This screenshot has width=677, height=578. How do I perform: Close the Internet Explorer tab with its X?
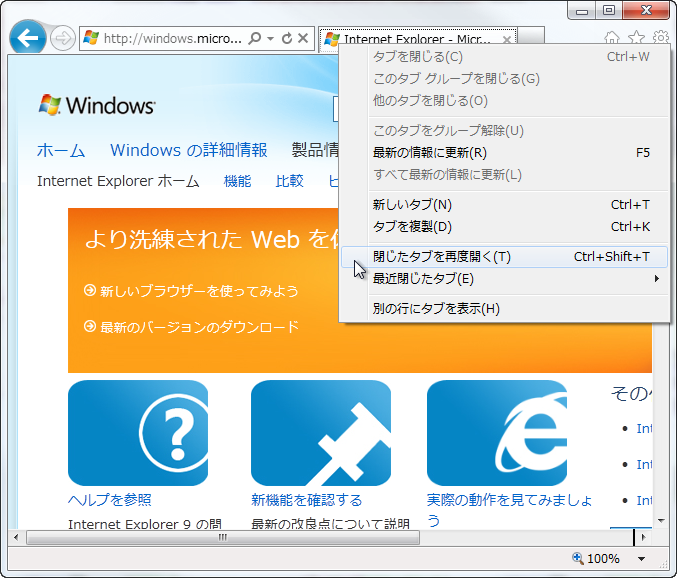tap(507, 39)
